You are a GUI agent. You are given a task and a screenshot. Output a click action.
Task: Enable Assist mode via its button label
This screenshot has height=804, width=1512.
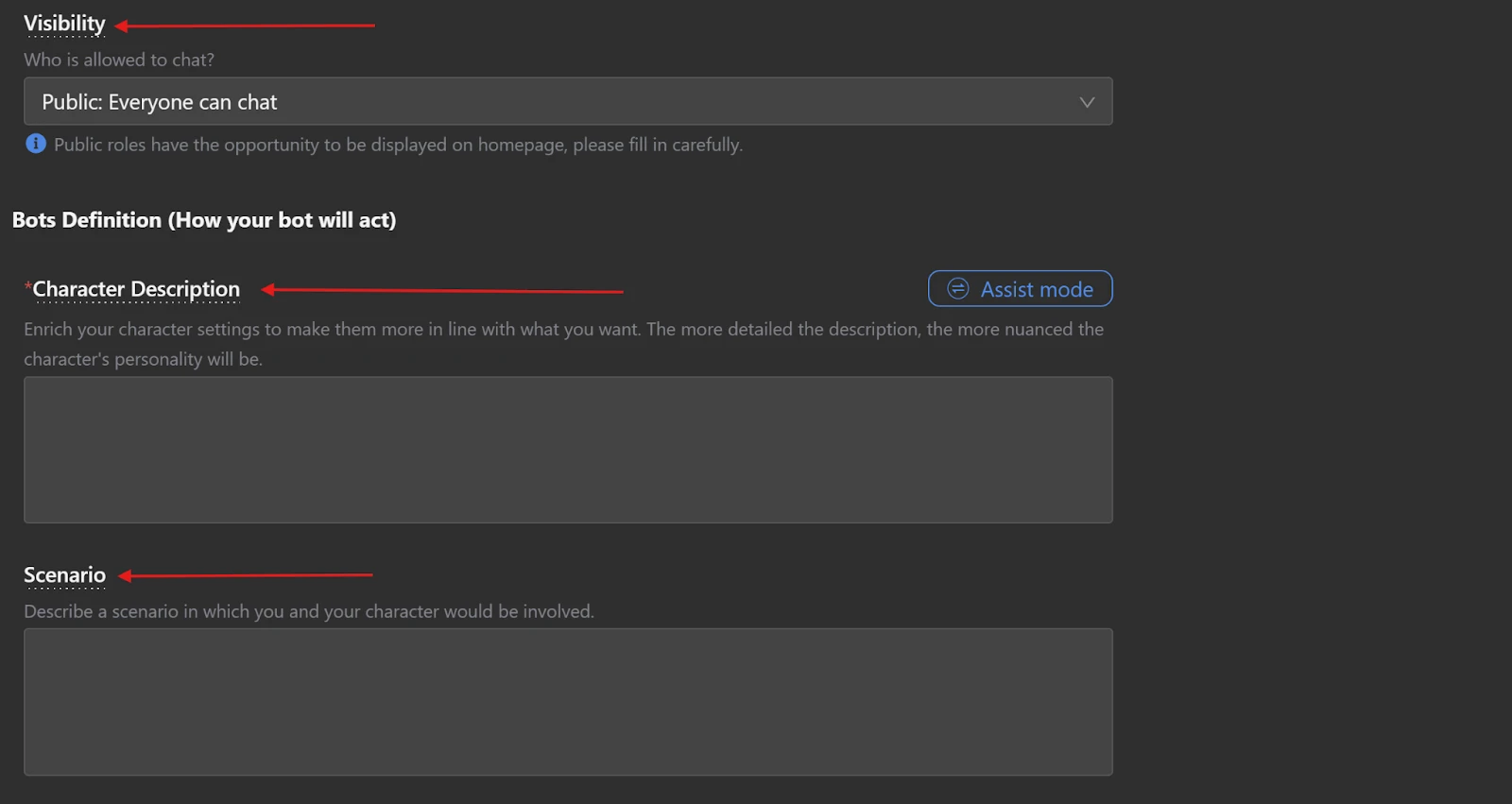point(1037,289)
